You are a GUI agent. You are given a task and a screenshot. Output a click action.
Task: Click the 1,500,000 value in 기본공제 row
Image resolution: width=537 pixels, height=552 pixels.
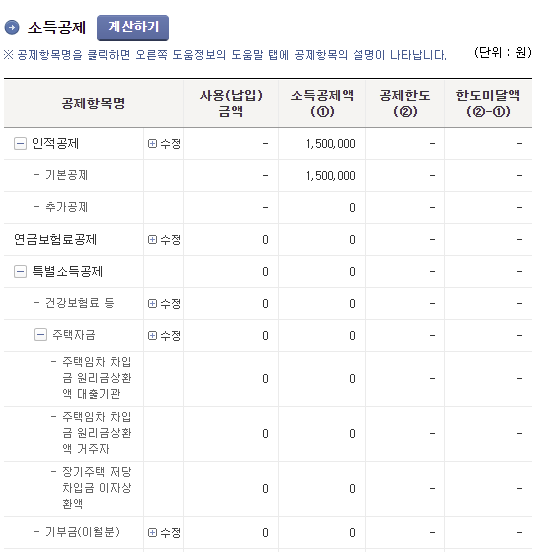tap(331, 176)
